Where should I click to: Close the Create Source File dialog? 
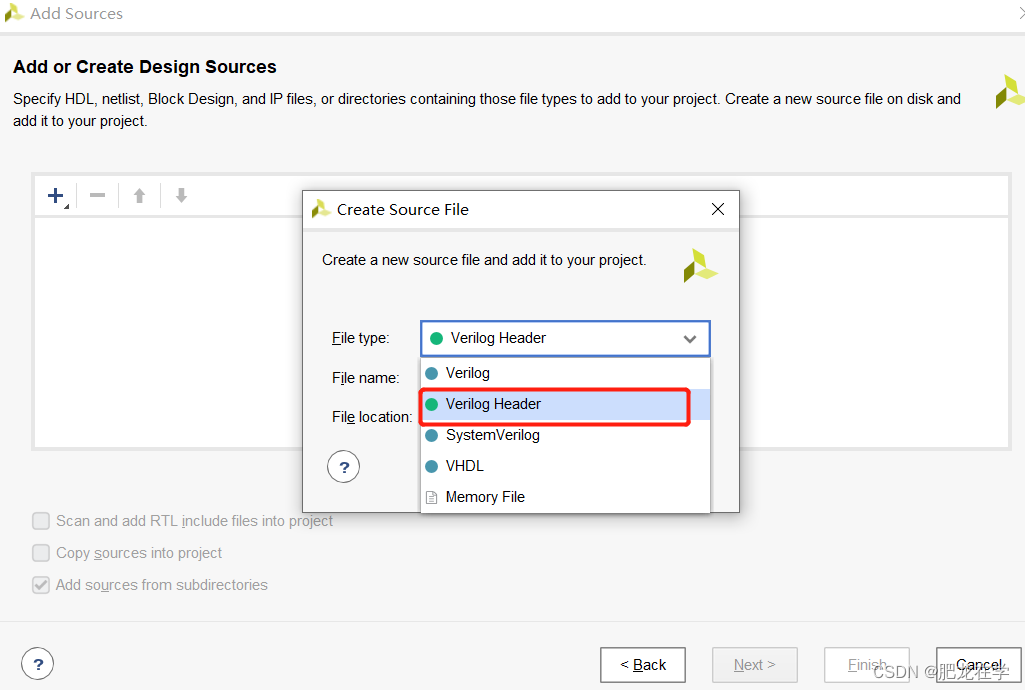(x=718, y=209)
